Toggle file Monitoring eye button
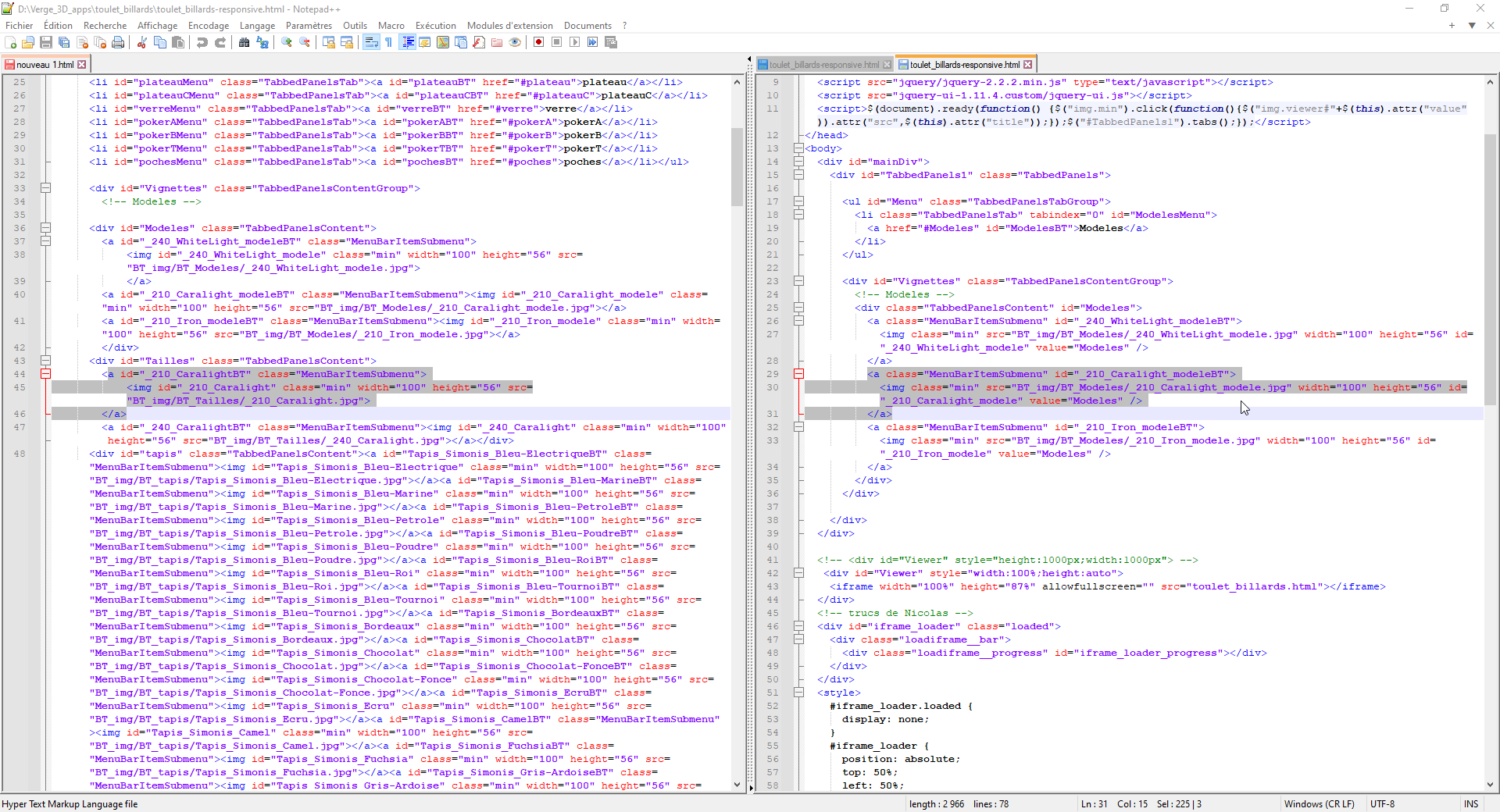1500x812 pixels. 515,42
